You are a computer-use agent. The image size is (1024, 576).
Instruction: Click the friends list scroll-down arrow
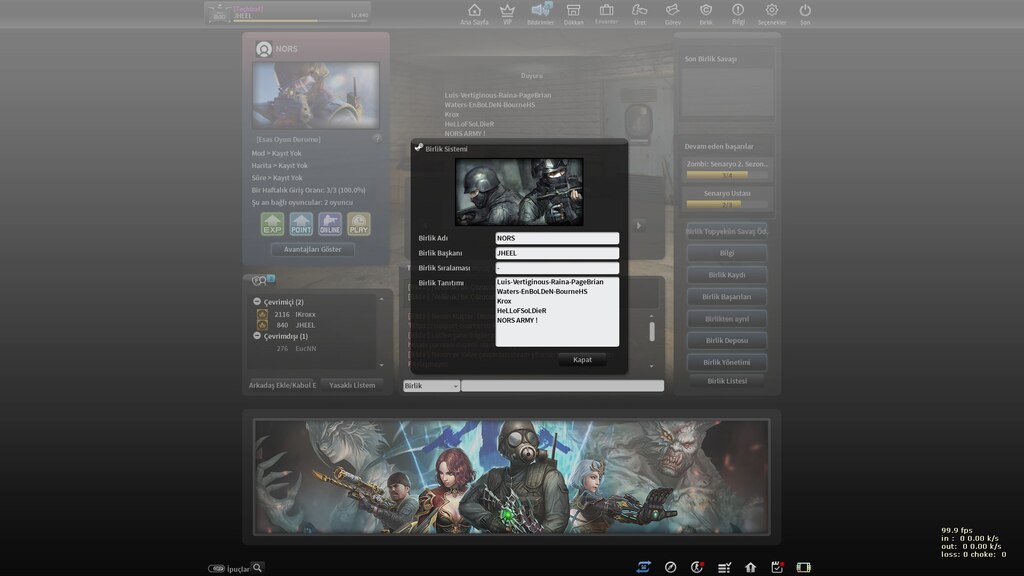[381, 365]
